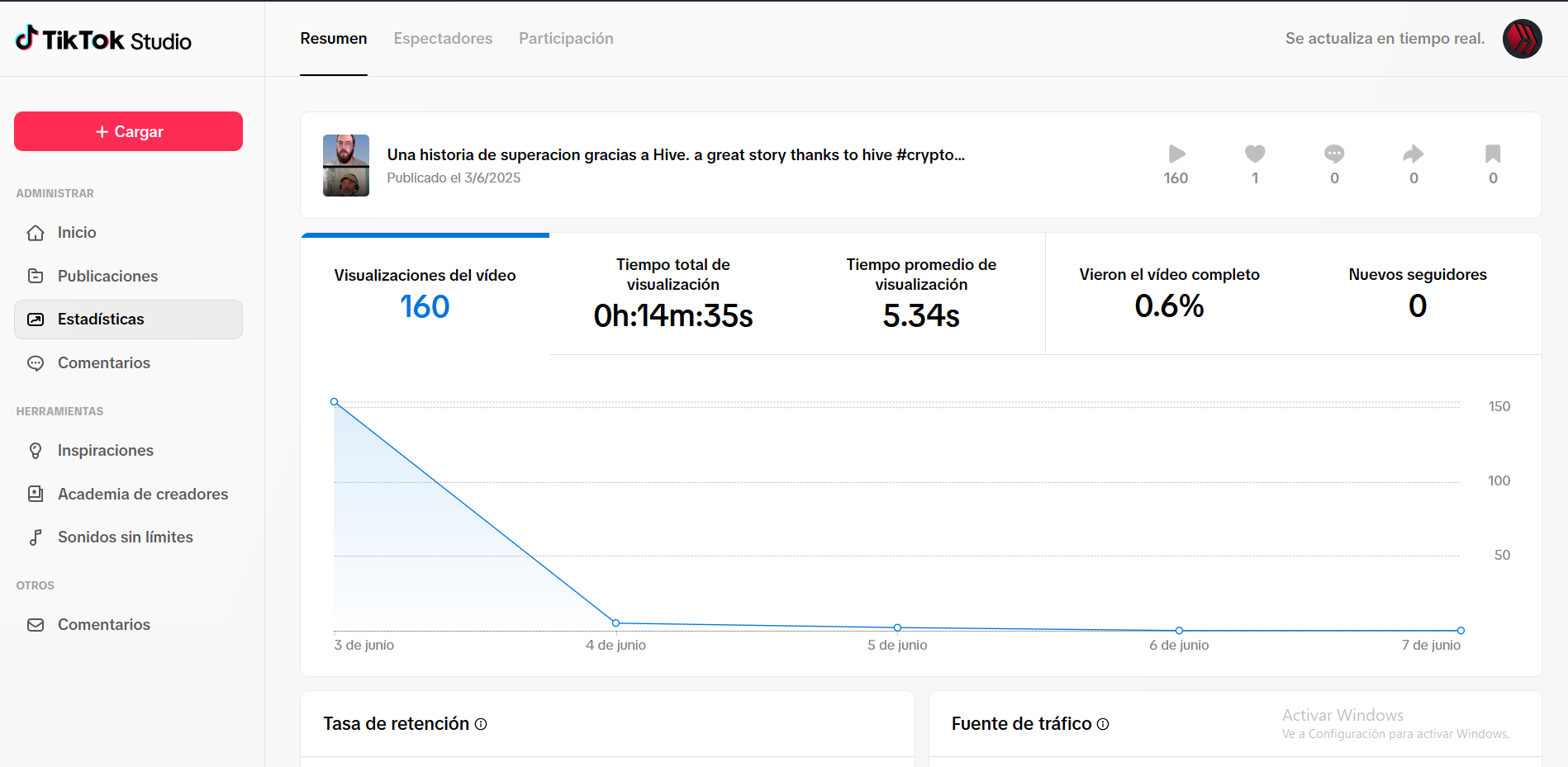
Task: Click the Sonidos sin límites music note icon
Action: click(36, 537)
